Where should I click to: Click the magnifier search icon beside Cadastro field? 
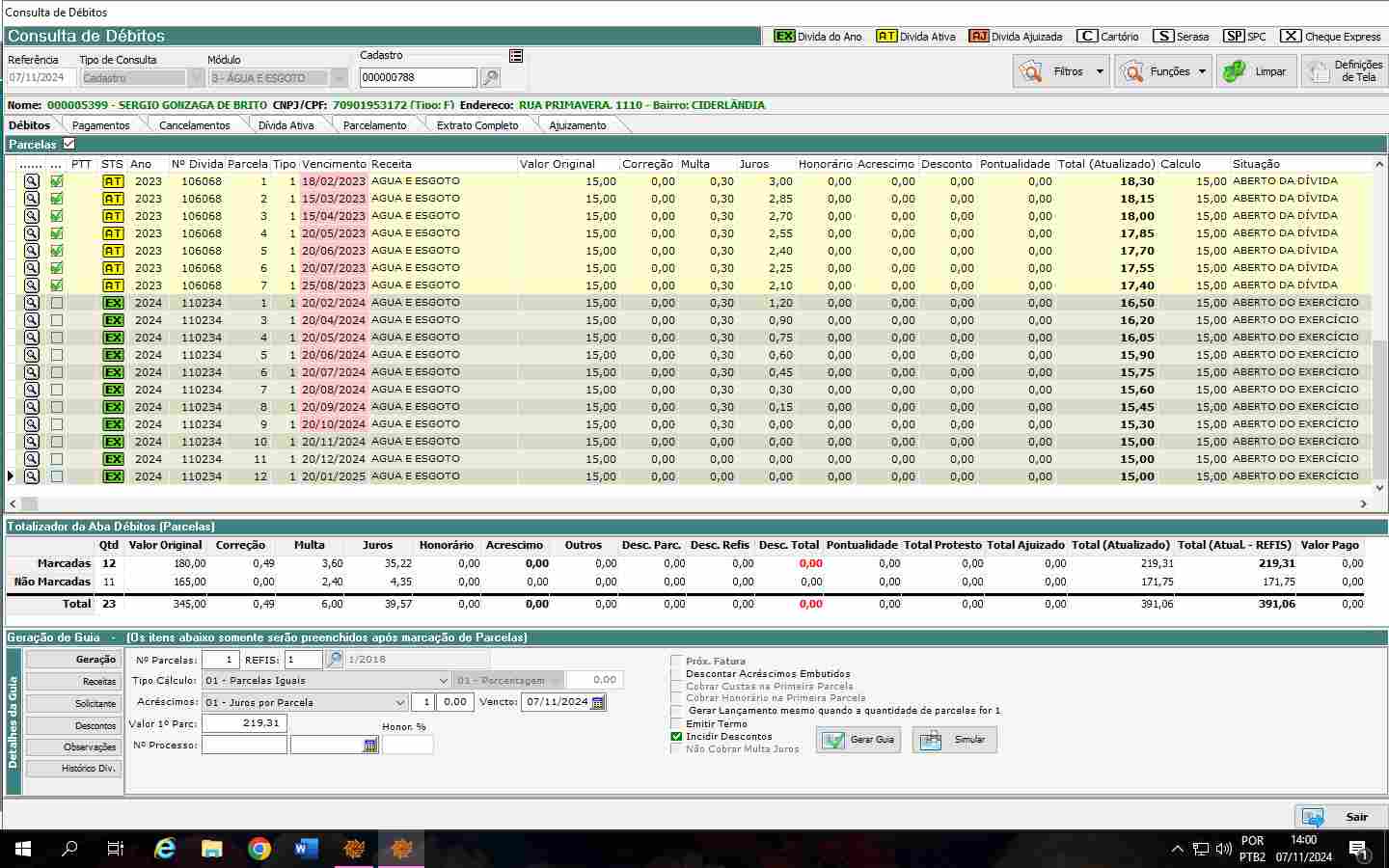coord(490,78)
